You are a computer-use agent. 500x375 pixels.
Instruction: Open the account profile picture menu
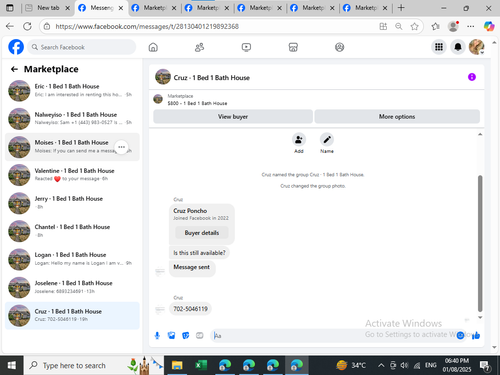point(477,47)
